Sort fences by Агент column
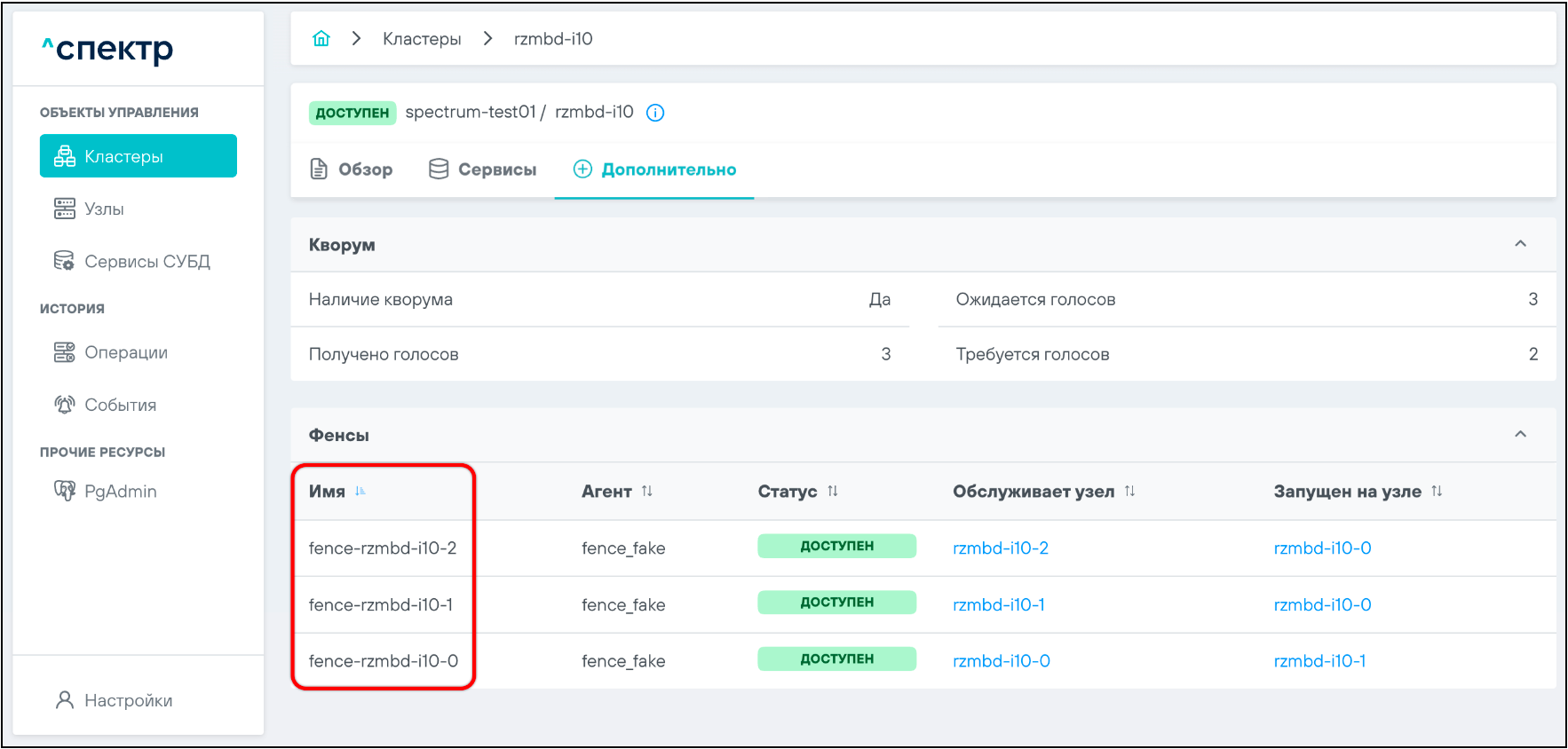 [646, 492]
